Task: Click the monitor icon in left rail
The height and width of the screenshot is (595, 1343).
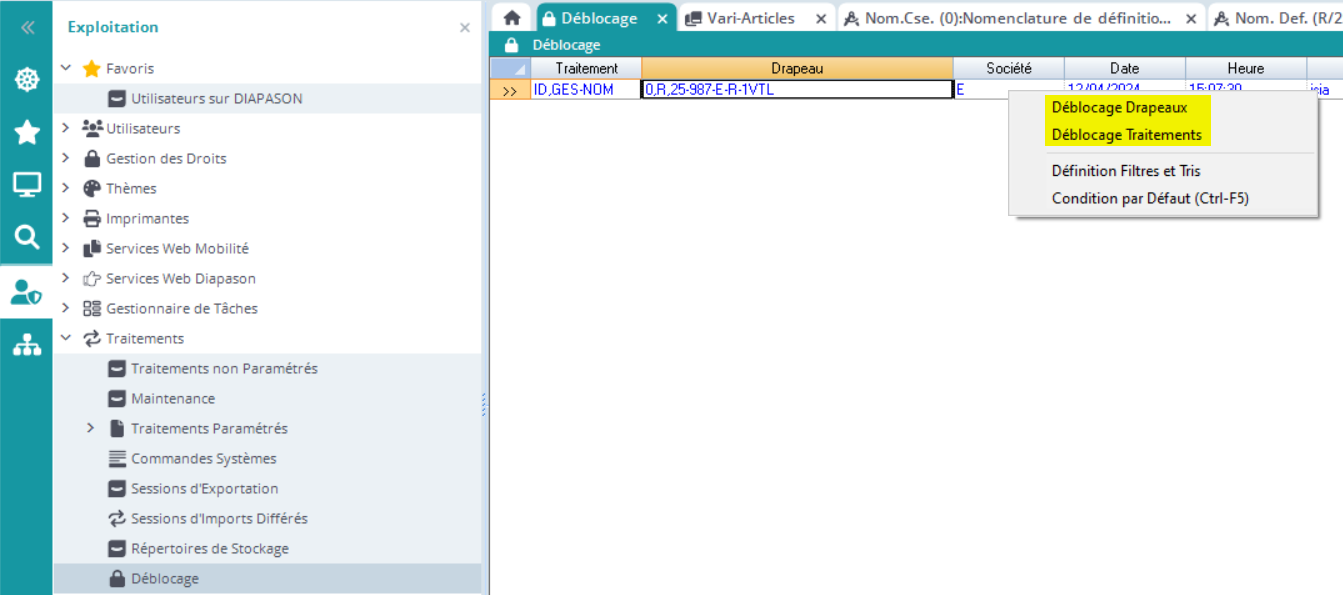Action: [x=26, y=185]
